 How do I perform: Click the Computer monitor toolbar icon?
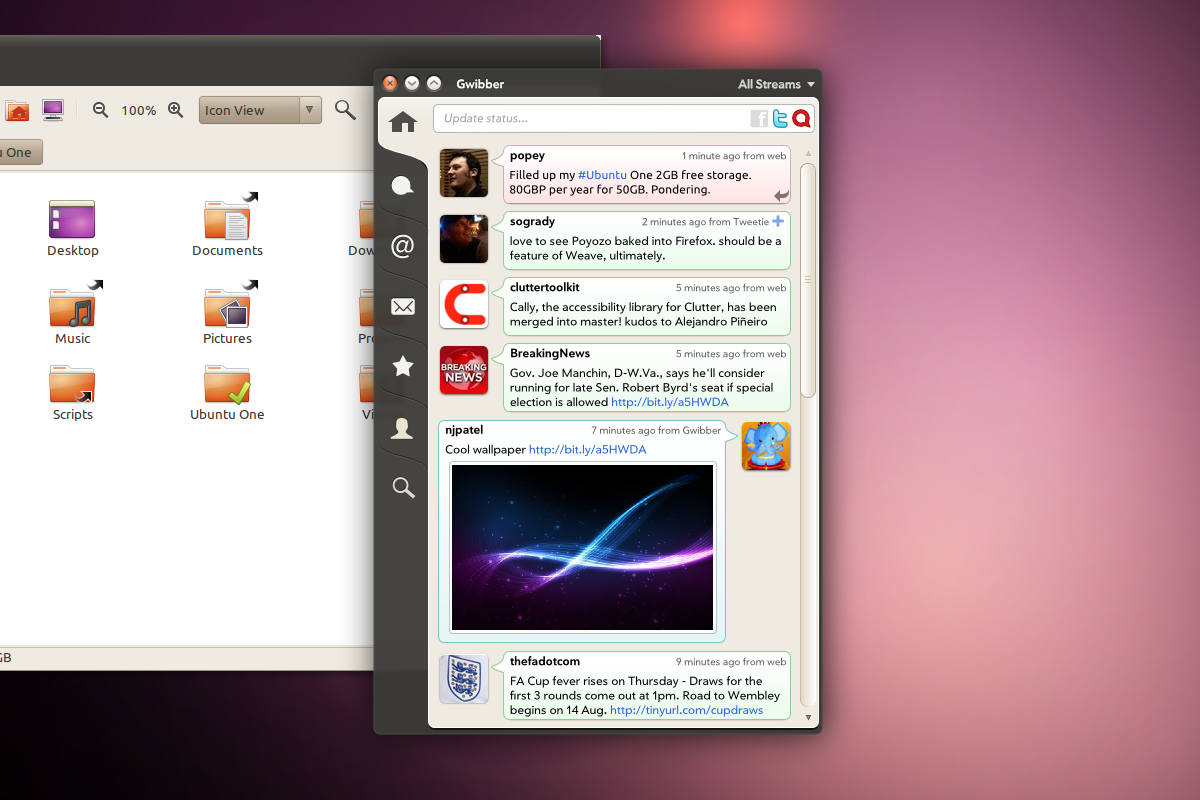pos(53,110)
